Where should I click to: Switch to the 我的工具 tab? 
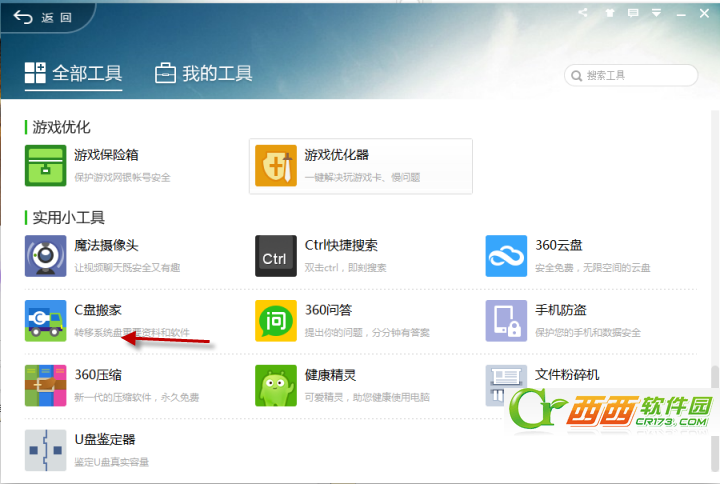click(x=204, y=73)
